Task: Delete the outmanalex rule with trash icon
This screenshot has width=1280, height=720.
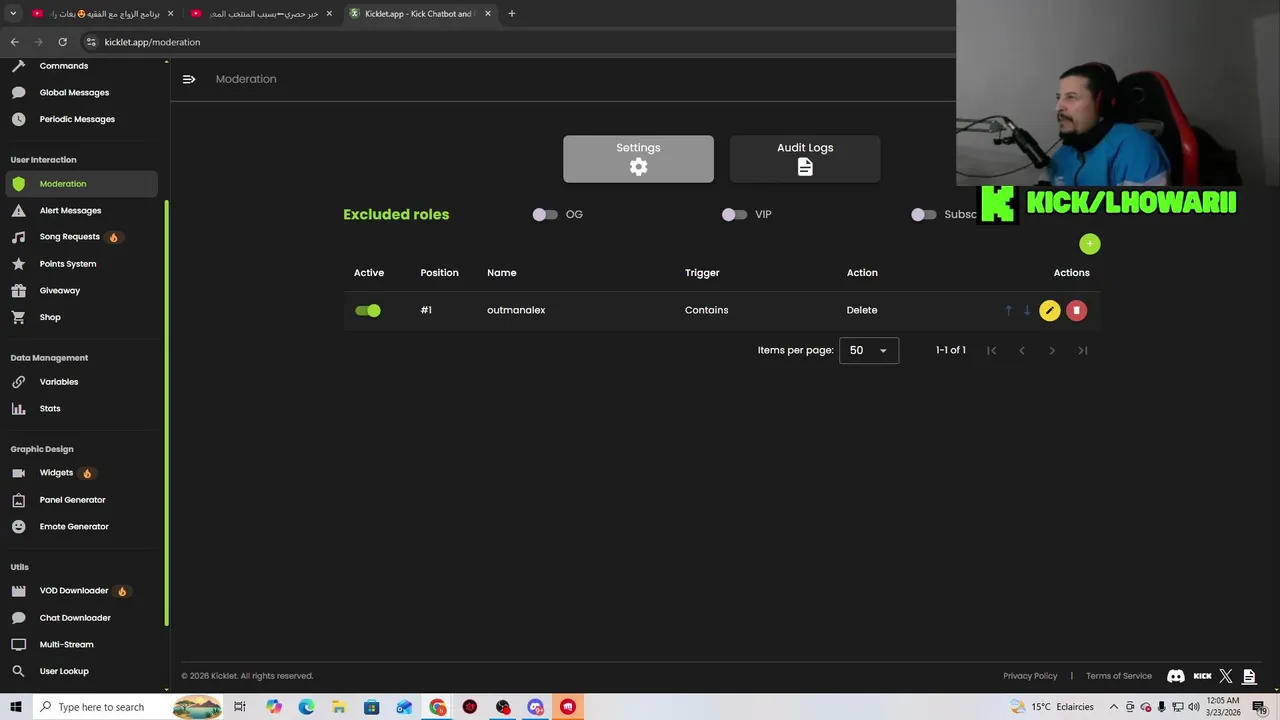Action: [x=1076, y=310]
